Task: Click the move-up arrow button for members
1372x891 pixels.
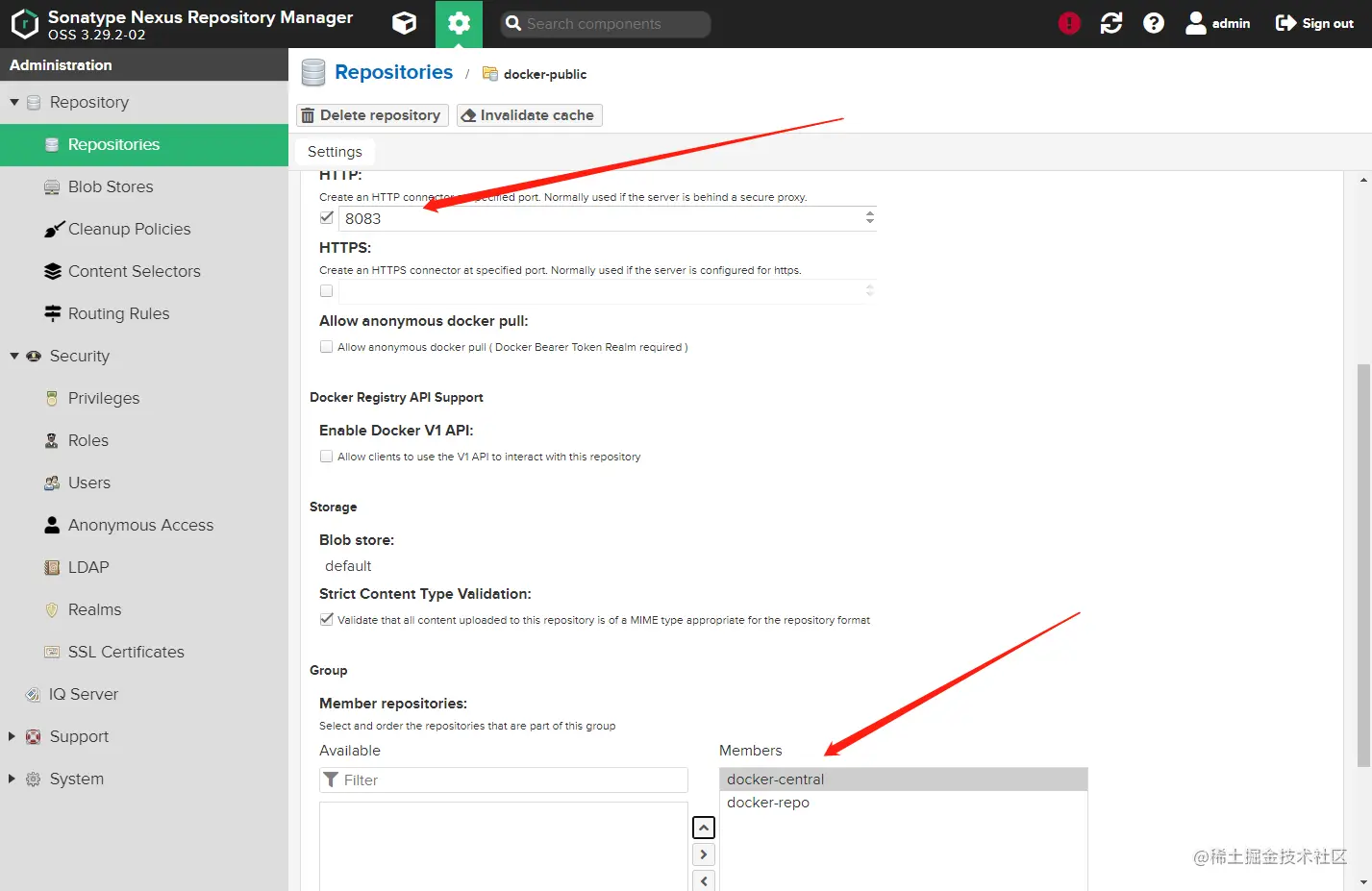Action: 704,828
